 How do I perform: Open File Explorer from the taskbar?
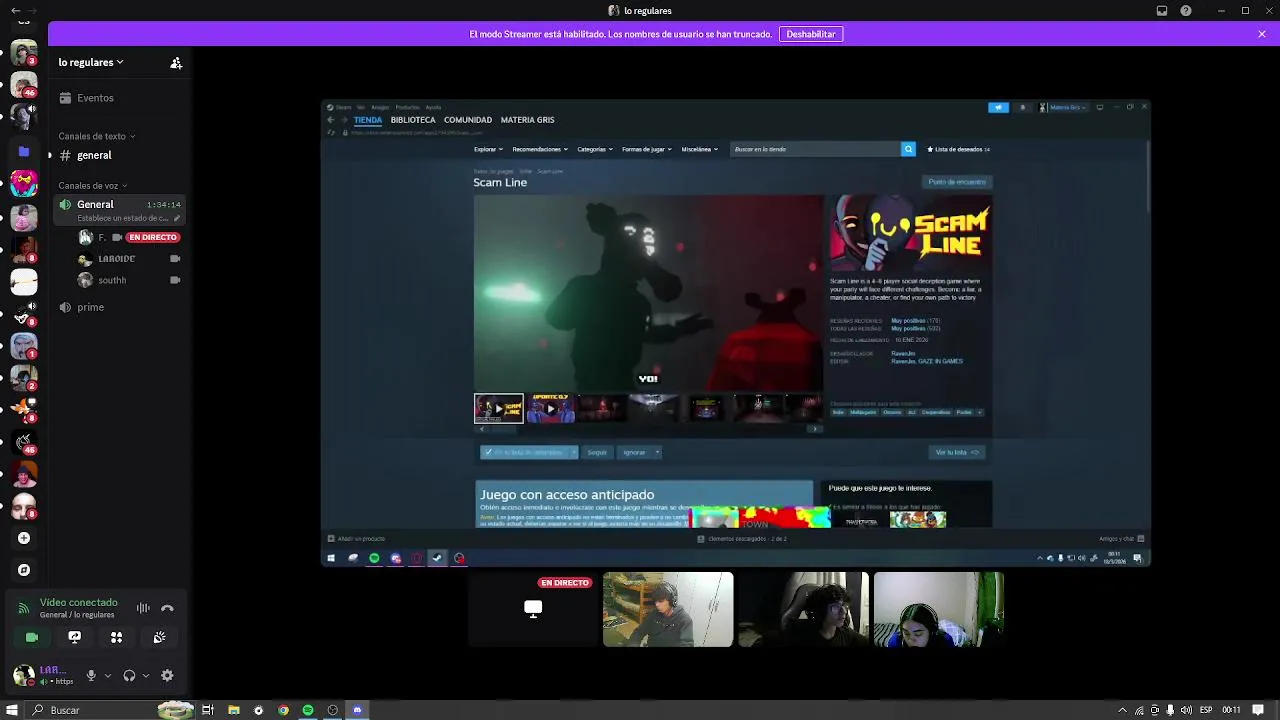(x=233, y=710)
